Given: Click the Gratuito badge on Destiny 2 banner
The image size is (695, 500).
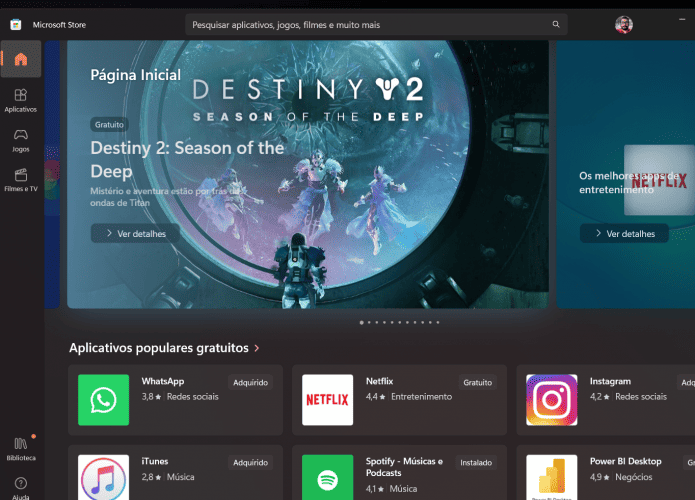Looking at the screenshot, I should click(109, 125).
